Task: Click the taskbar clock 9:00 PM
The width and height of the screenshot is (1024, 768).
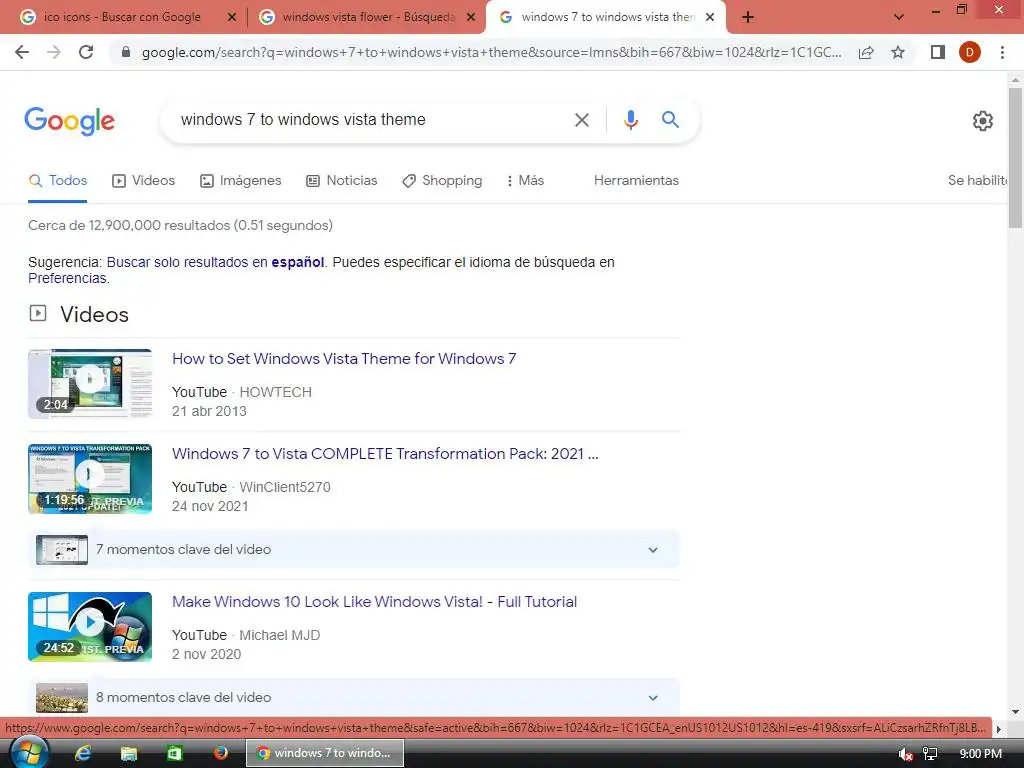Action: [980, 754]
